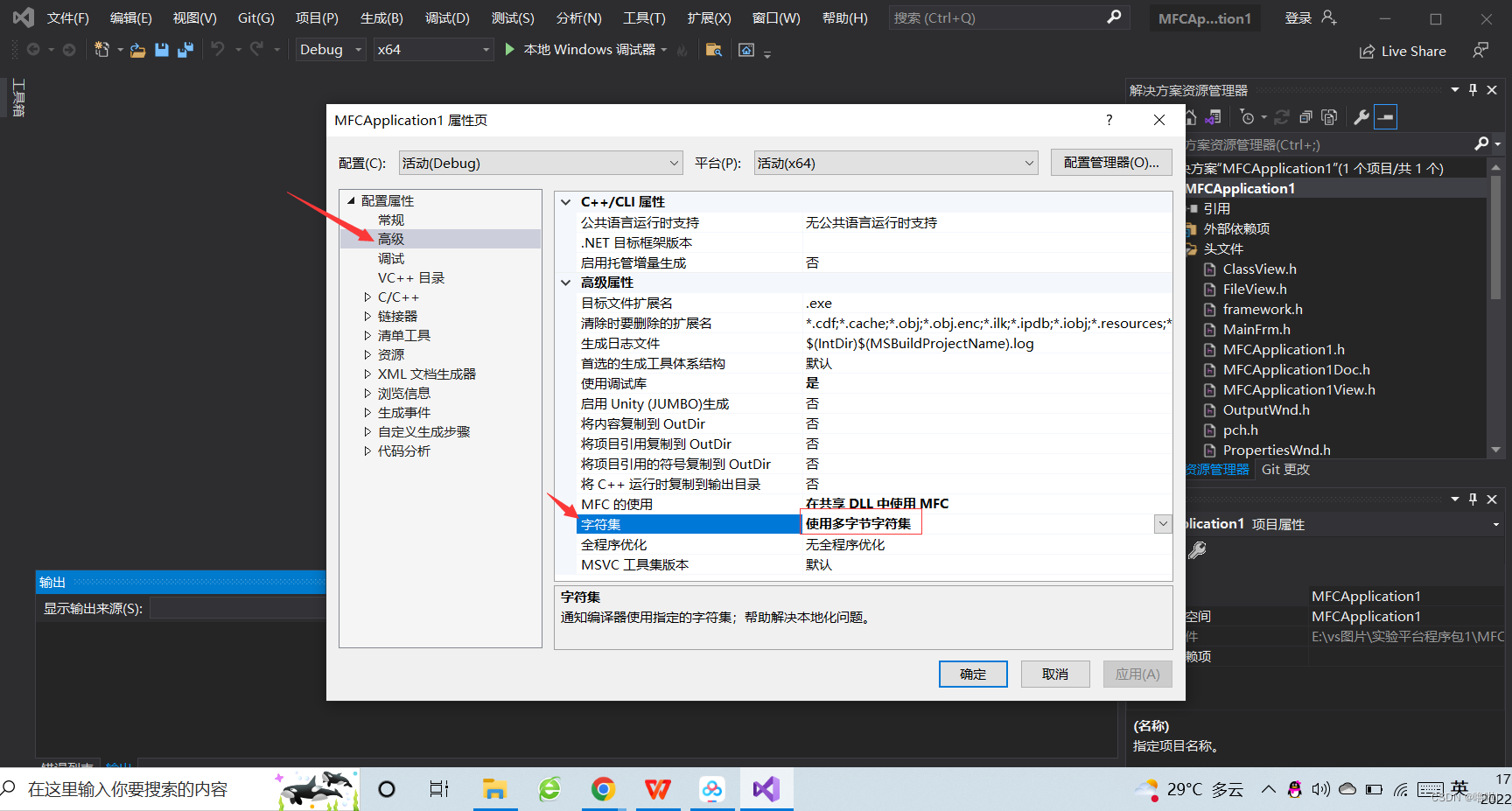Image resolution: width=1512 pixels, height=811 pixels.
Task: Open the 工具(T) menu
Action: coord(644,18)
